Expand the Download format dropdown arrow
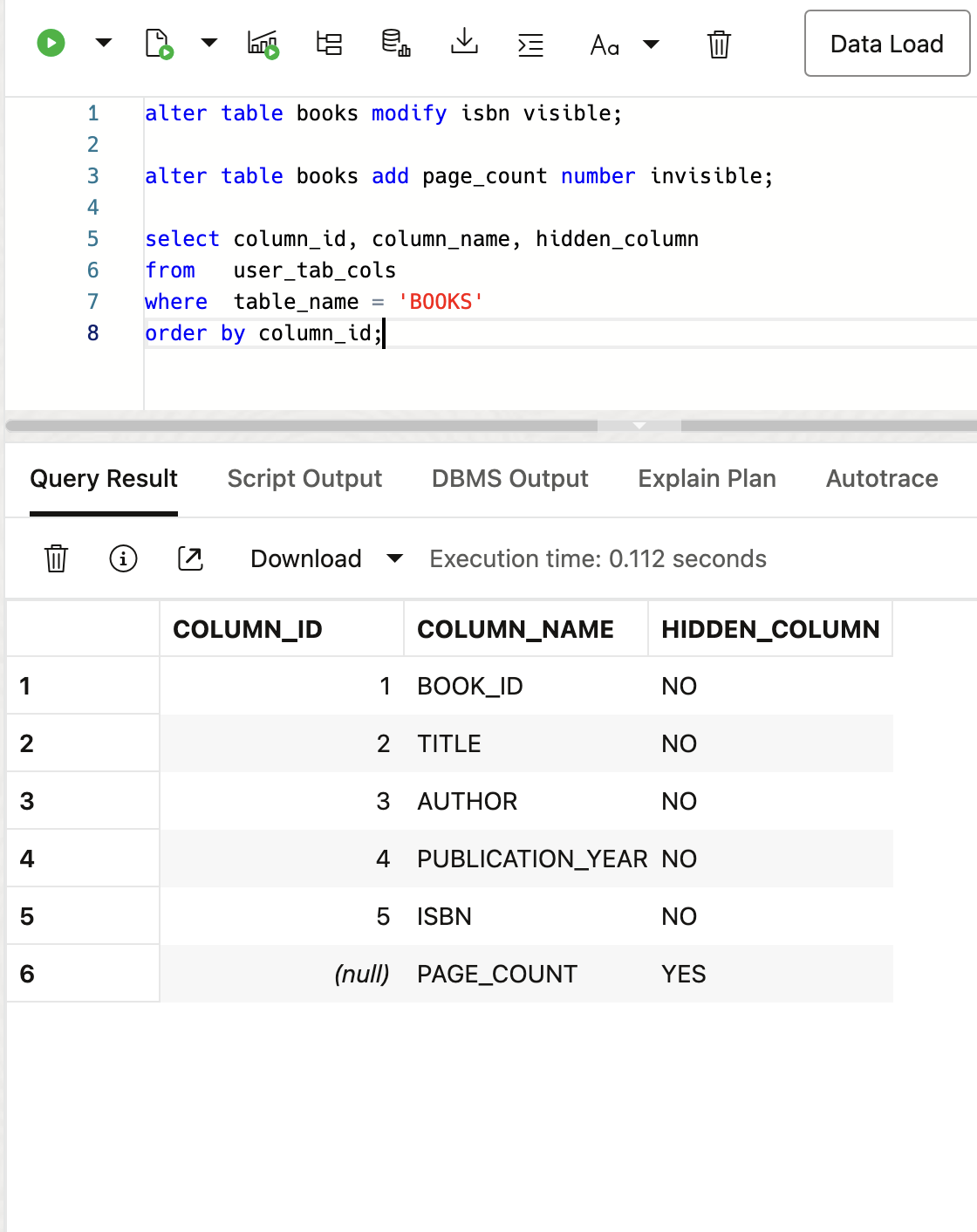 point(394,558)
